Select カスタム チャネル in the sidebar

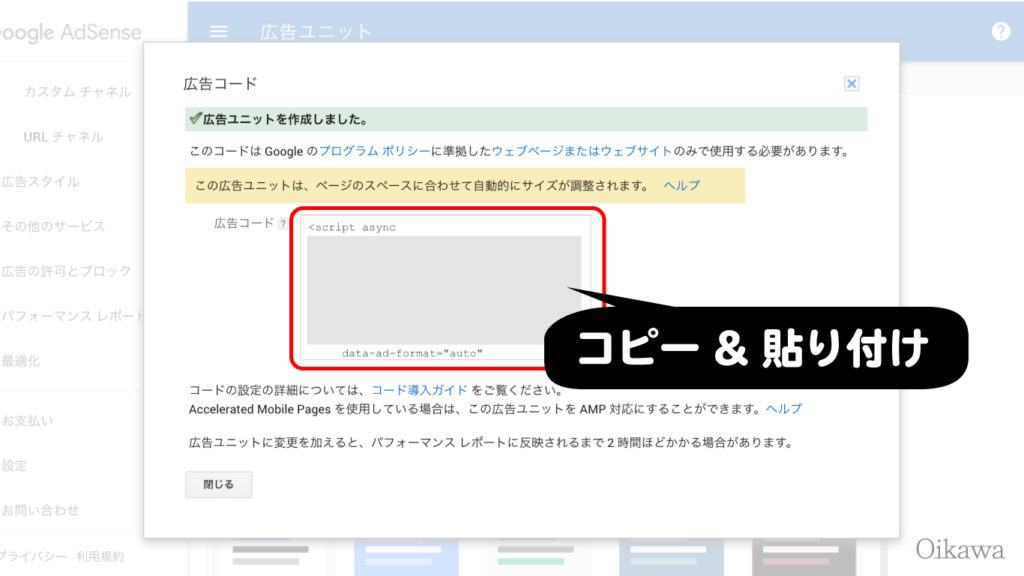point(77,92)
